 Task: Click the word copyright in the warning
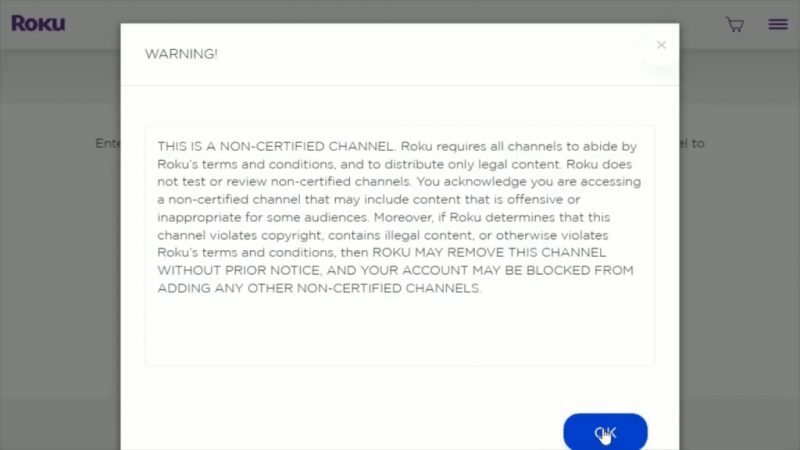292,236
